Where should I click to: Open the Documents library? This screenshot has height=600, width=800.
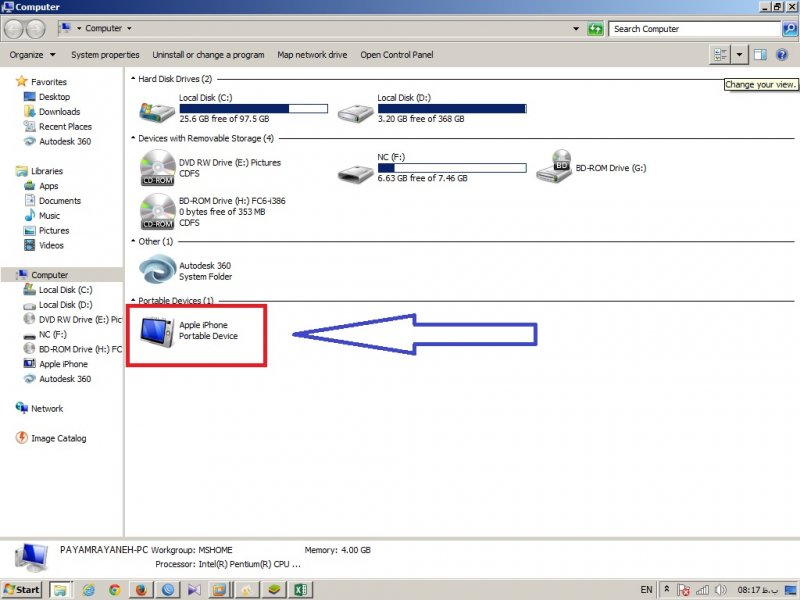pyautogui.click(x=60, y=201)
